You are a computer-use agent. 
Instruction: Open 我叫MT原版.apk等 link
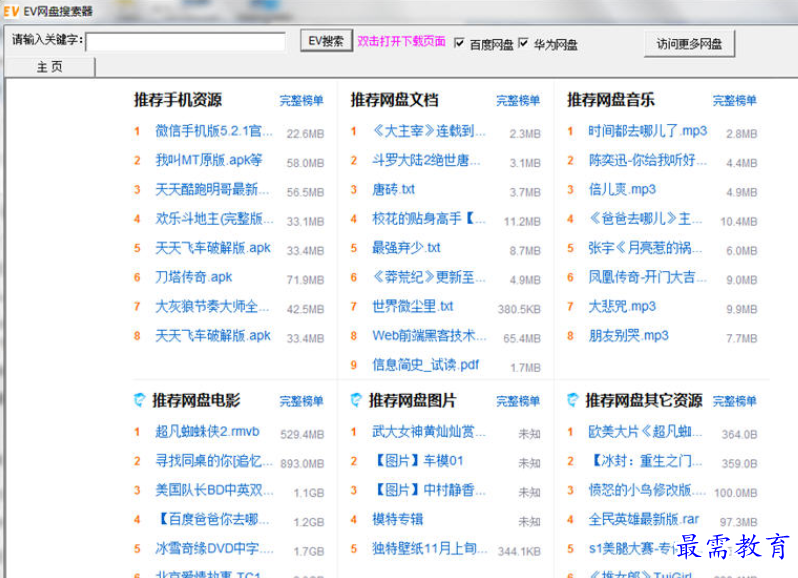click(209, 160)
